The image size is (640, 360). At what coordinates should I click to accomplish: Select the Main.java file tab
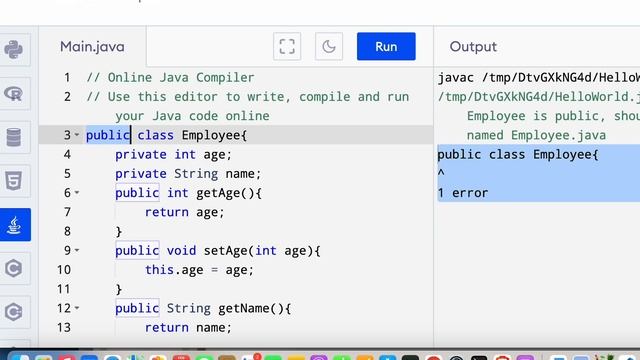click(92, 47)
